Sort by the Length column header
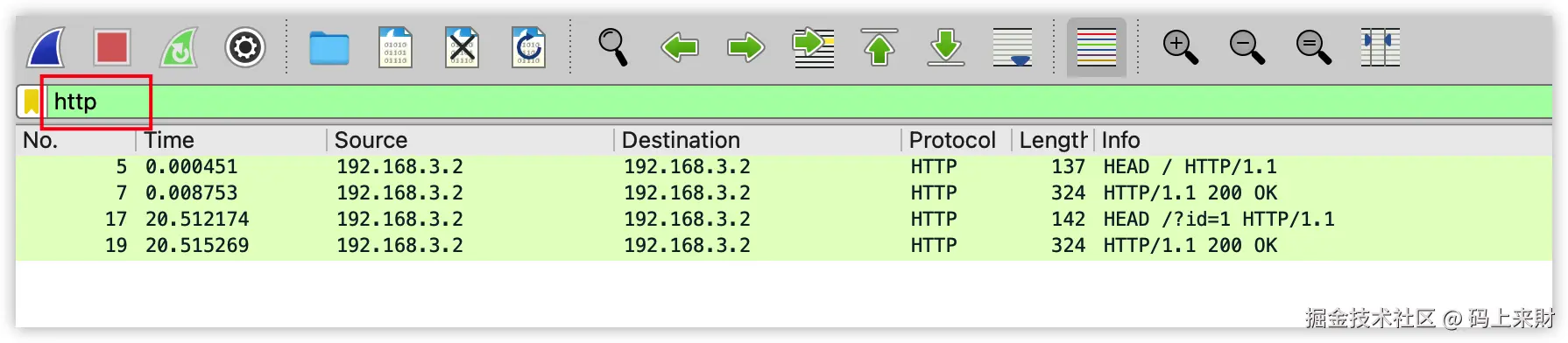 pos(1054,140)
